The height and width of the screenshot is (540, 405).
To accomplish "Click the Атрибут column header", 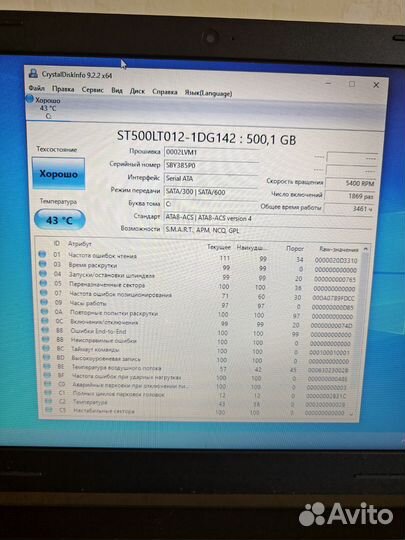I will tap(80, 243).
